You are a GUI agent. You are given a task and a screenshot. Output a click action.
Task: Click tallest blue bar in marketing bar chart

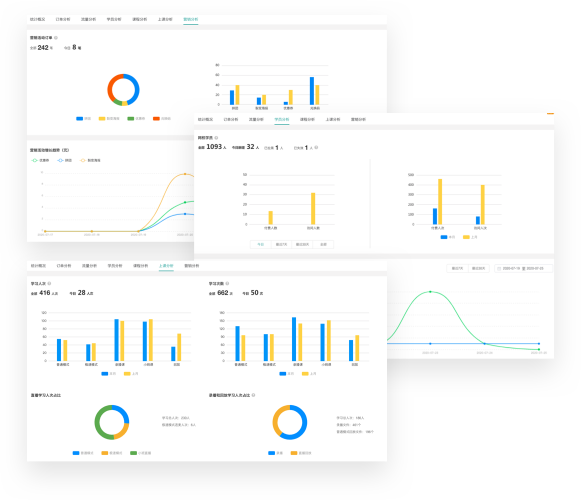click(x=312, y=91)
